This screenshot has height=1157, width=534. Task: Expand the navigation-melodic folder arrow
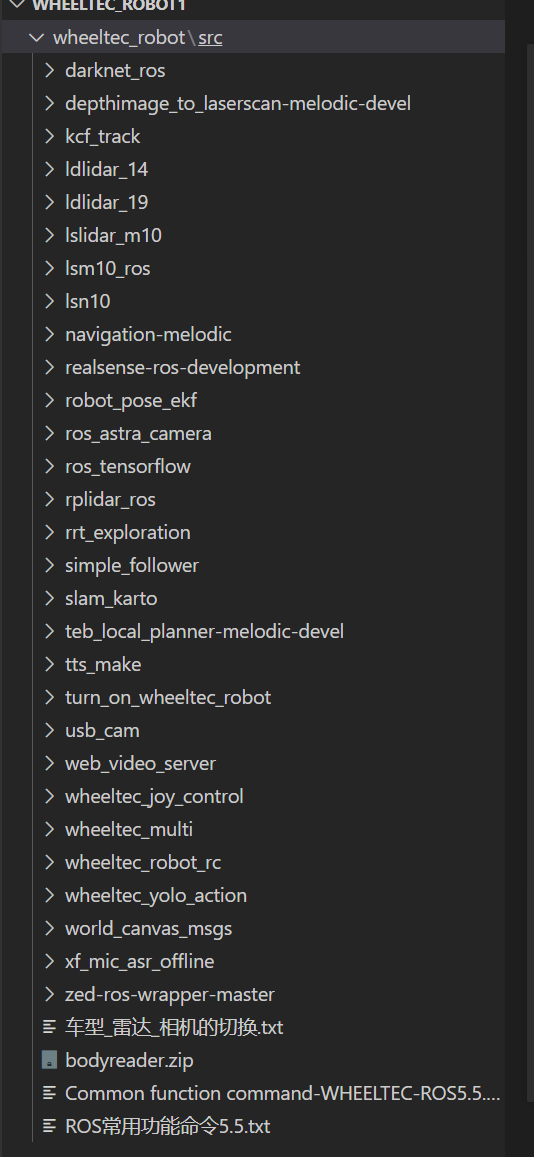(x=49, y=334)
